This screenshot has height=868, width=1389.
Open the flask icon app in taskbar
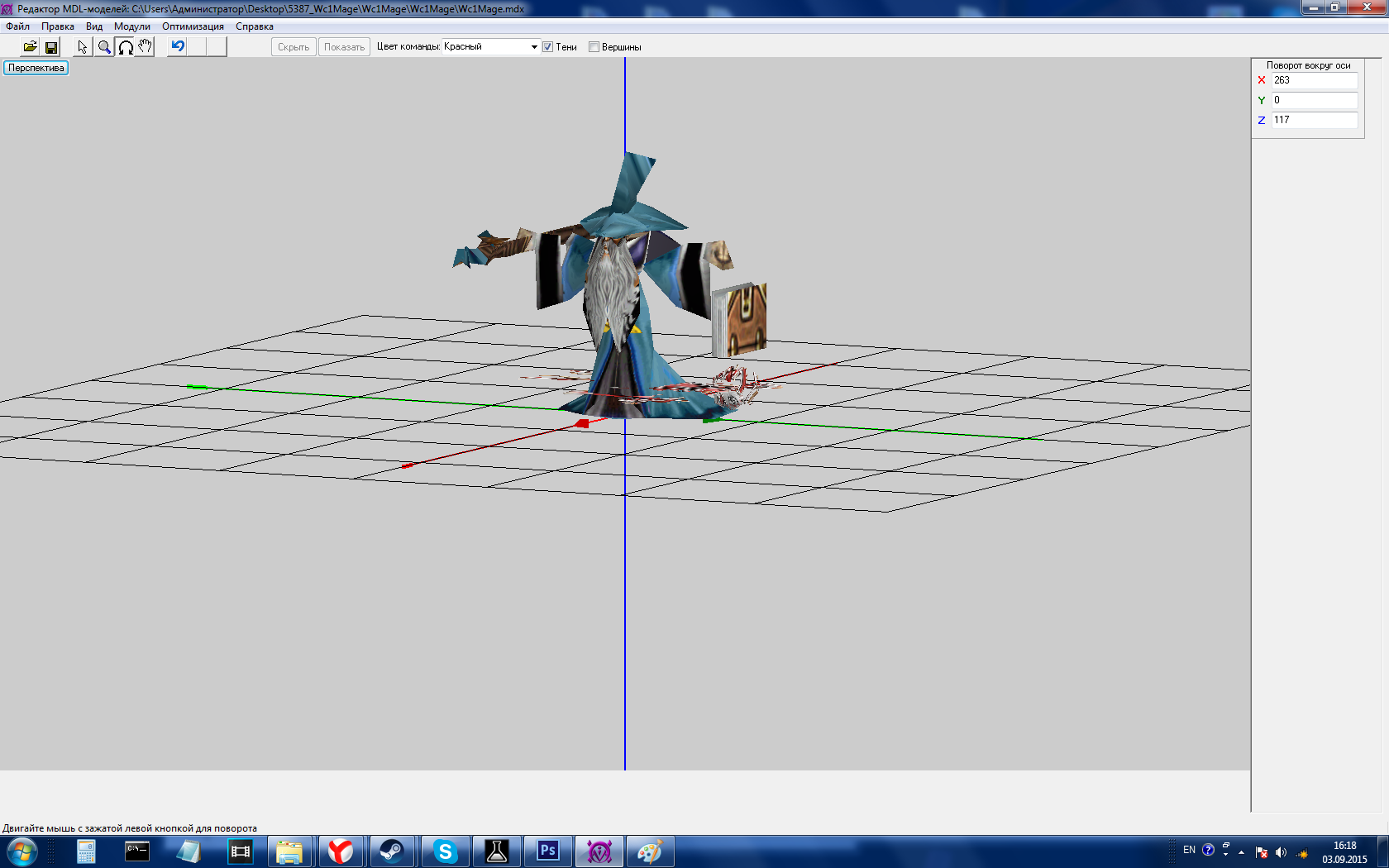[496, 851]
